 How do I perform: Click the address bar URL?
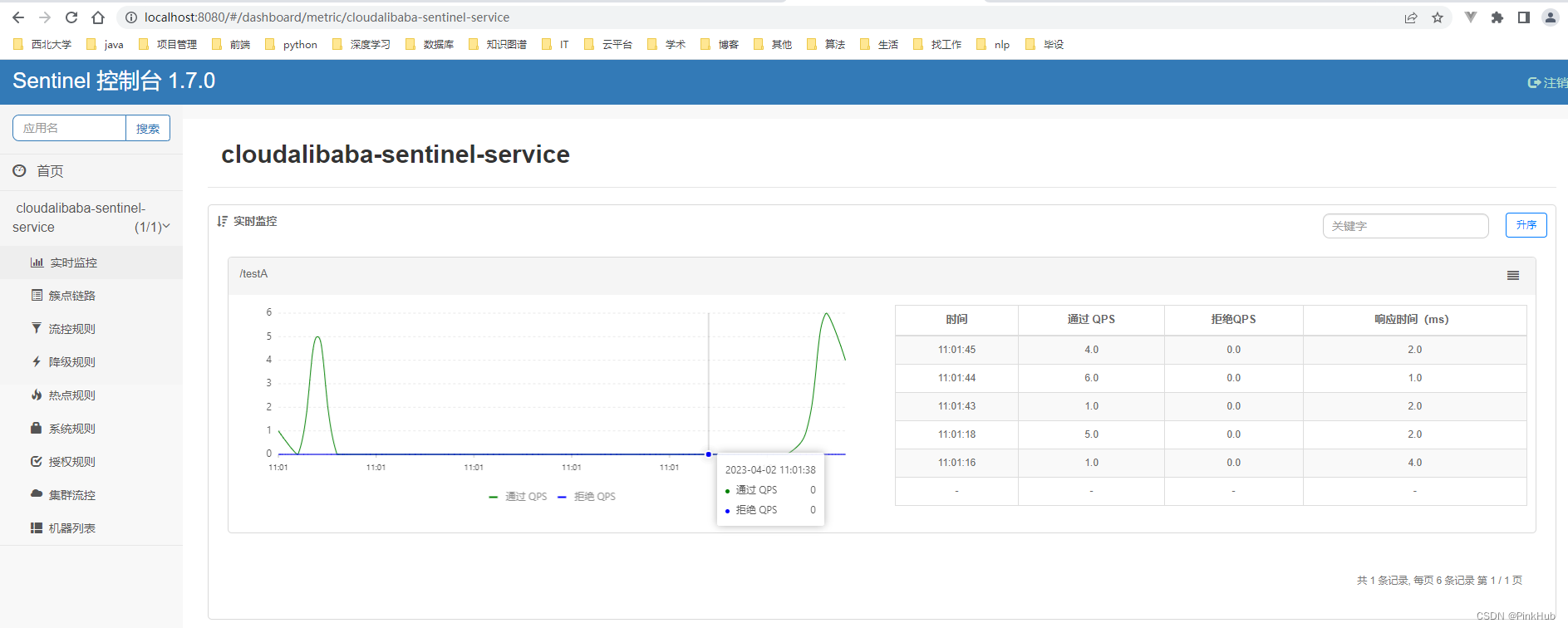[327, 17]
